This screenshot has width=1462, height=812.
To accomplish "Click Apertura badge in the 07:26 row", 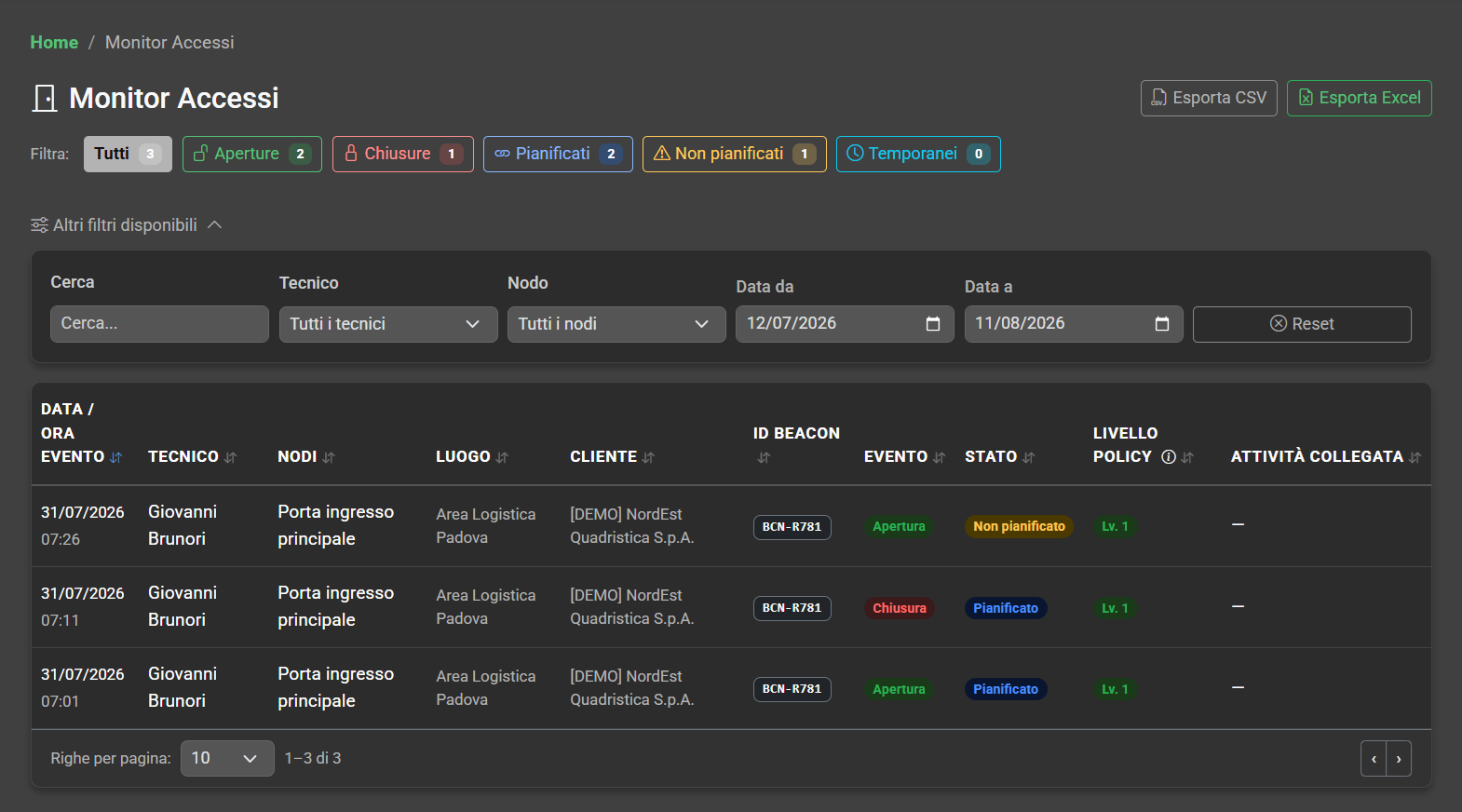I will [899, 527].
